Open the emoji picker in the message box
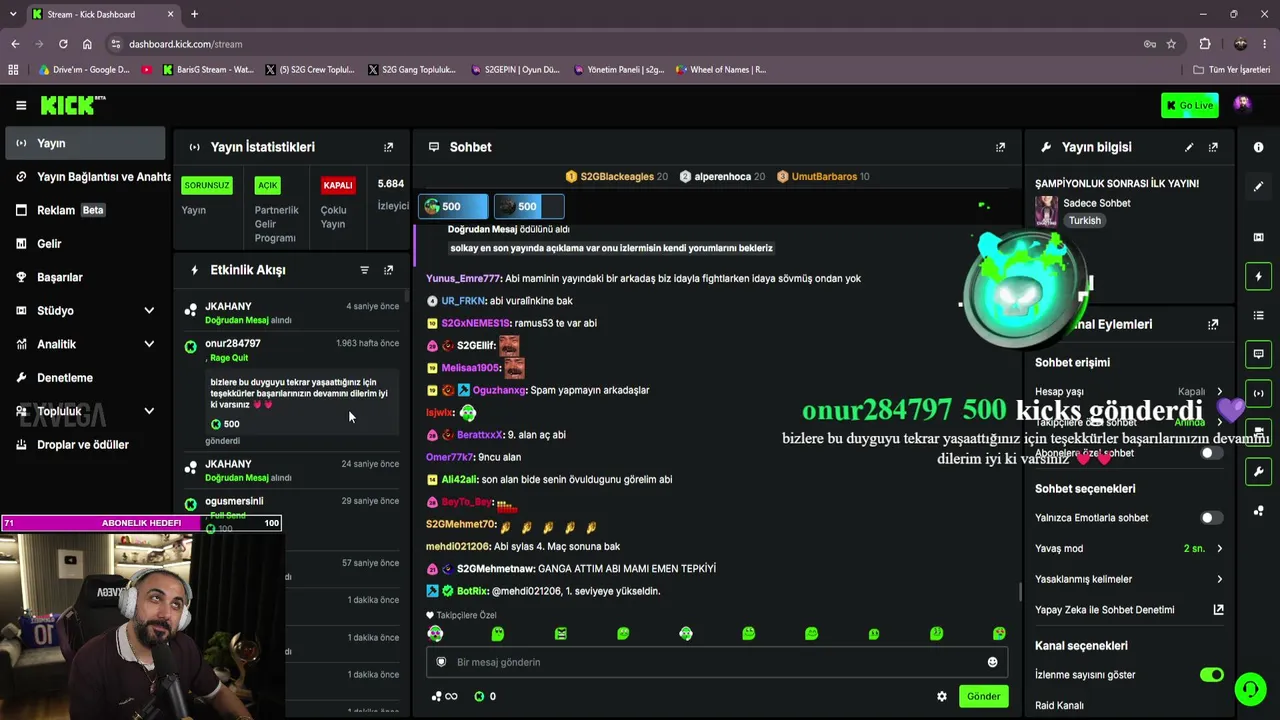 (992, 662)
